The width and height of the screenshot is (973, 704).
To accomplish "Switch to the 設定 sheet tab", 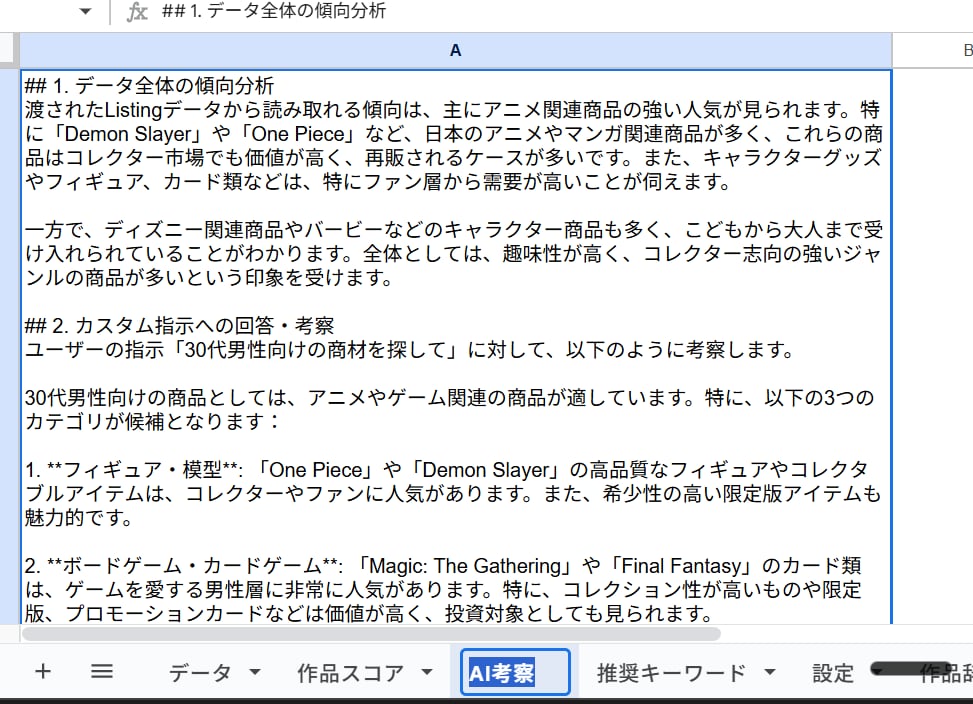I will click(x=833, y=673).
